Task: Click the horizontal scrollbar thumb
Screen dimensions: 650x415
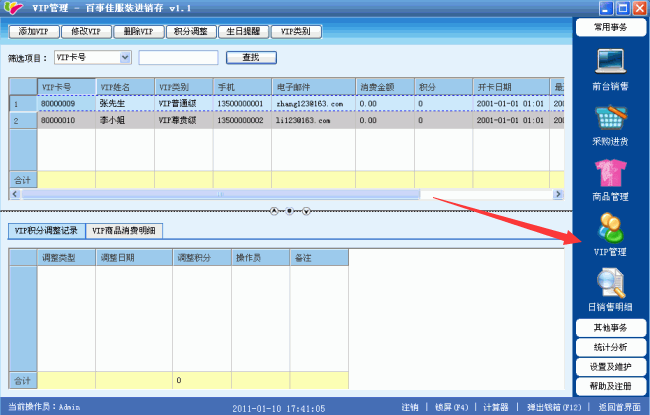Action: [x=221, y=194]
